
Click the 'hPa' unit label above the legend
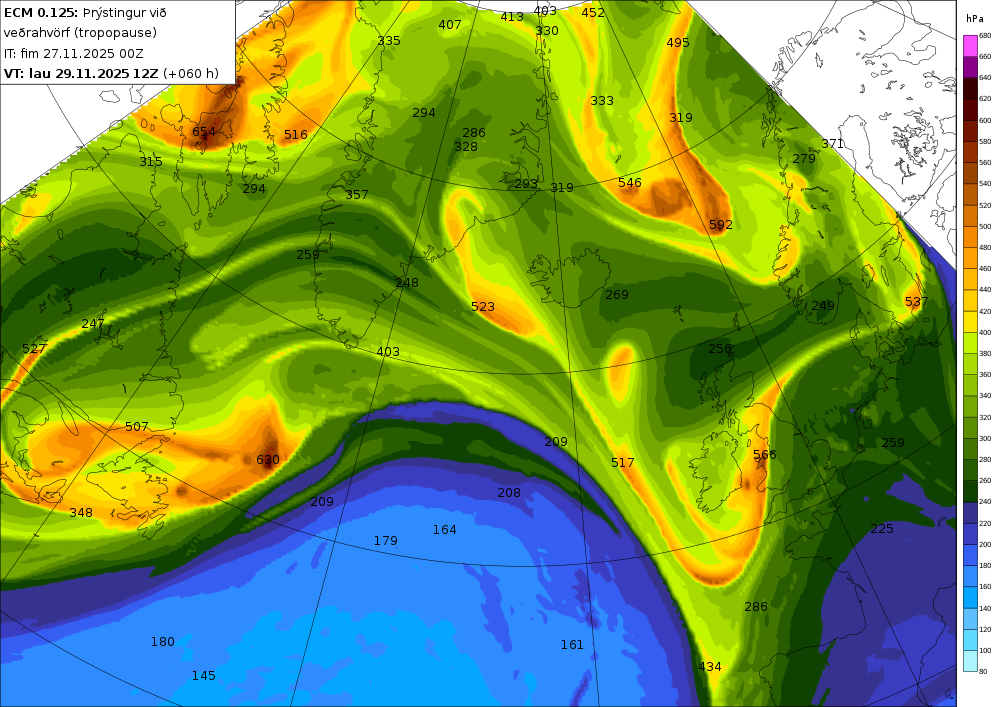[975, 18]
